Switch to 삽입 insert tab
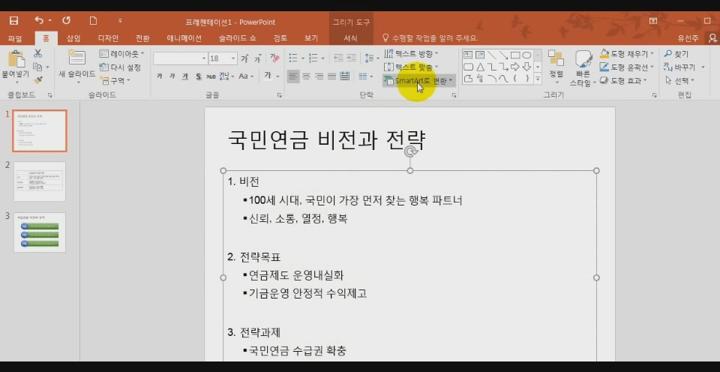The width and height of the screenshot is (720, 372). [x=73, y=38]
